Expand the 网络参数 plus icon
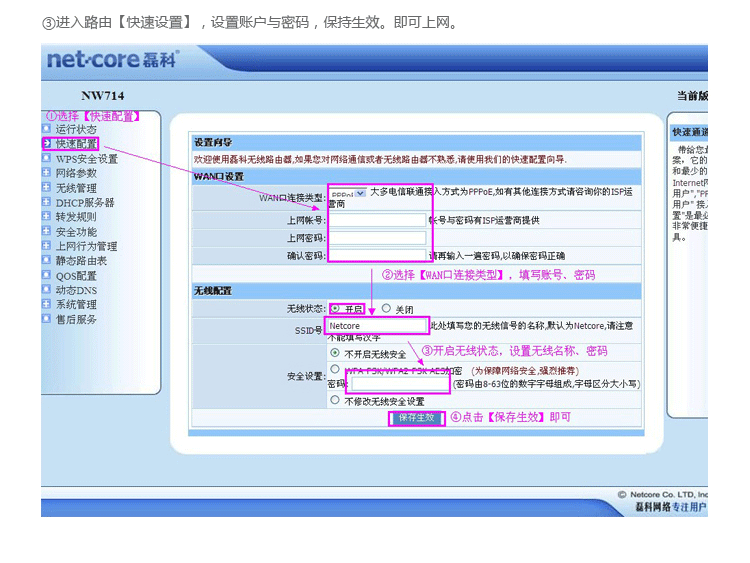 coord(46,172)
